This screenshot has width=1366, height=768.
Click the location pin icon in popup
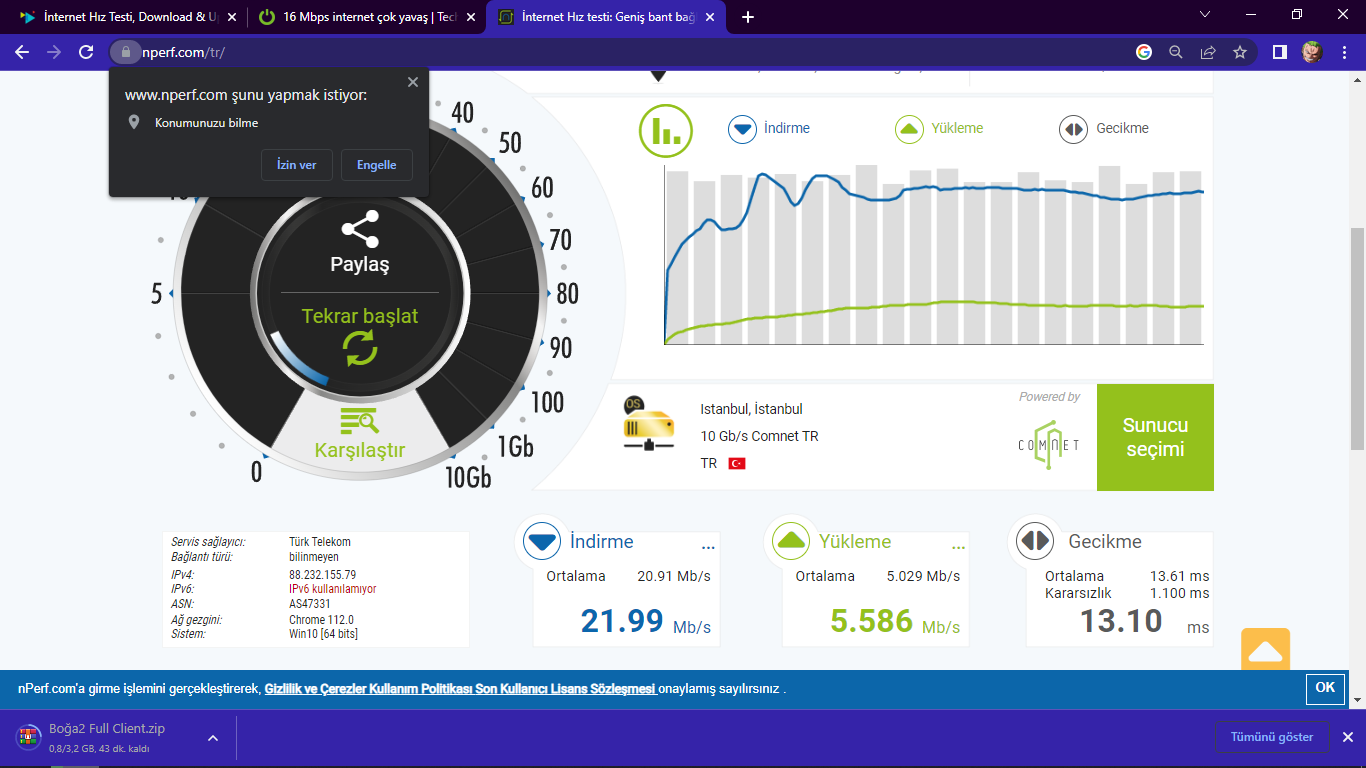pos(134,123)
